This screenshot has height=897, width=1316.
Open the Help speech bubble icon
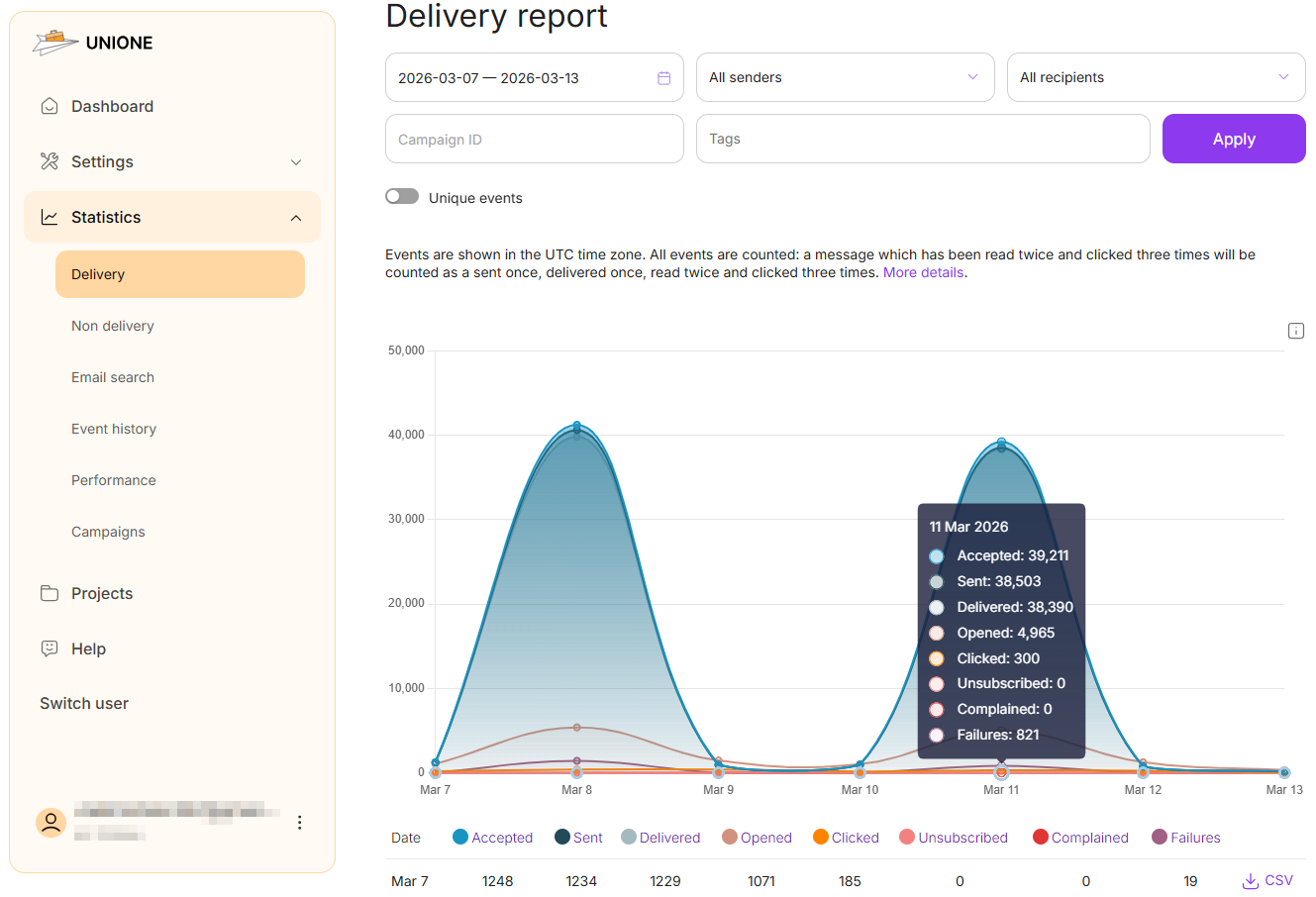pyautogui.click(x=50, y=648)
